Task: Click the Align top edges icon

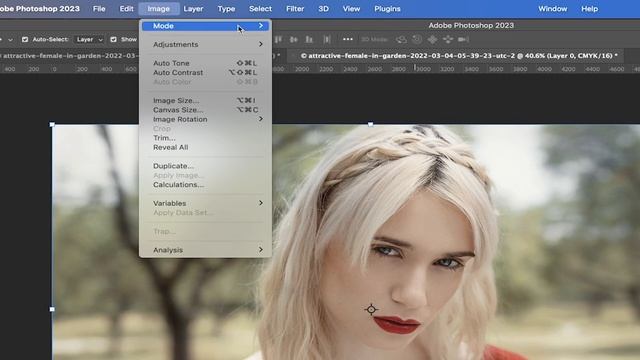Action: (278, 40)
